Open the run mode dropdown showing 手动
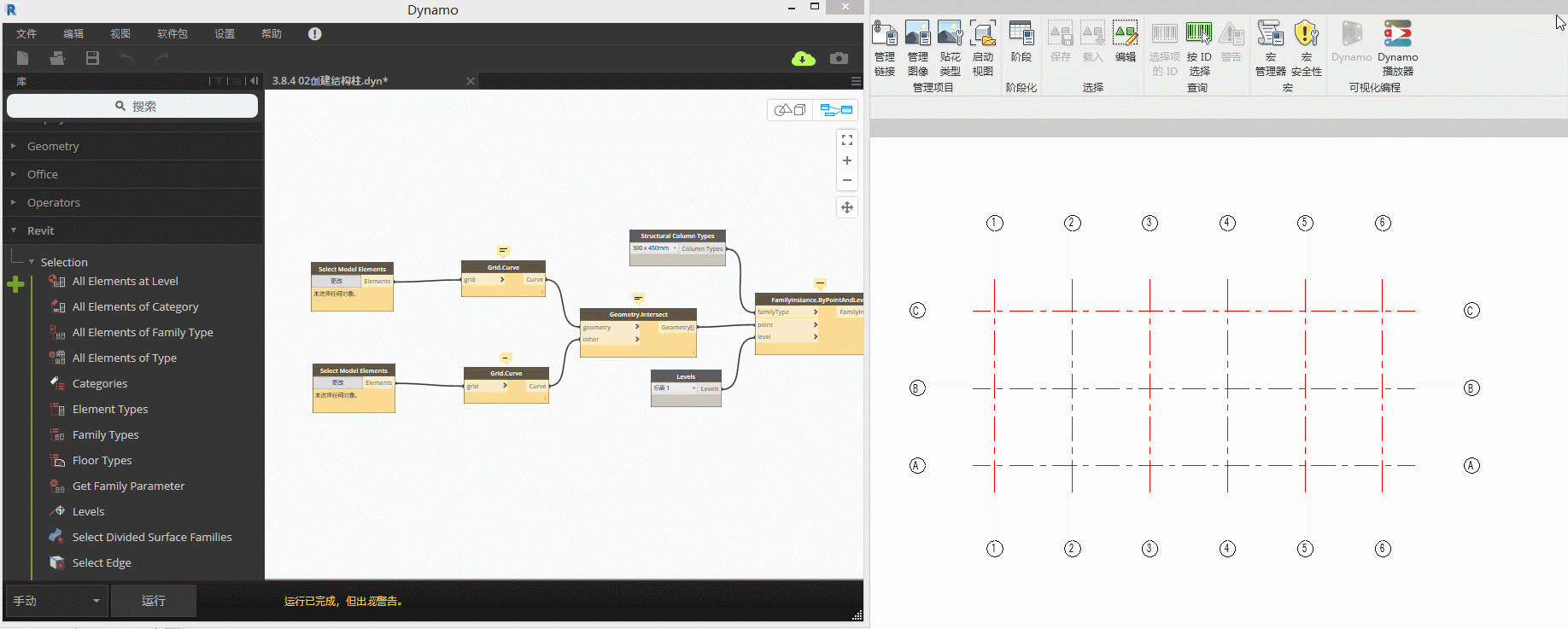This screenshot has width=1568, height=629. (x=56, y=601)
